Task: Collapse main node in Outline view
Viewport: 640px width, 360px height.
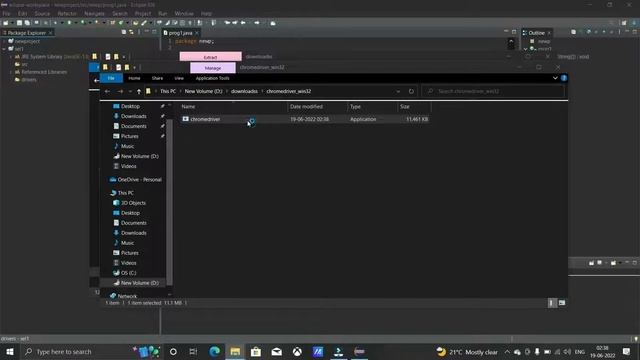Action: pos(525,49)
